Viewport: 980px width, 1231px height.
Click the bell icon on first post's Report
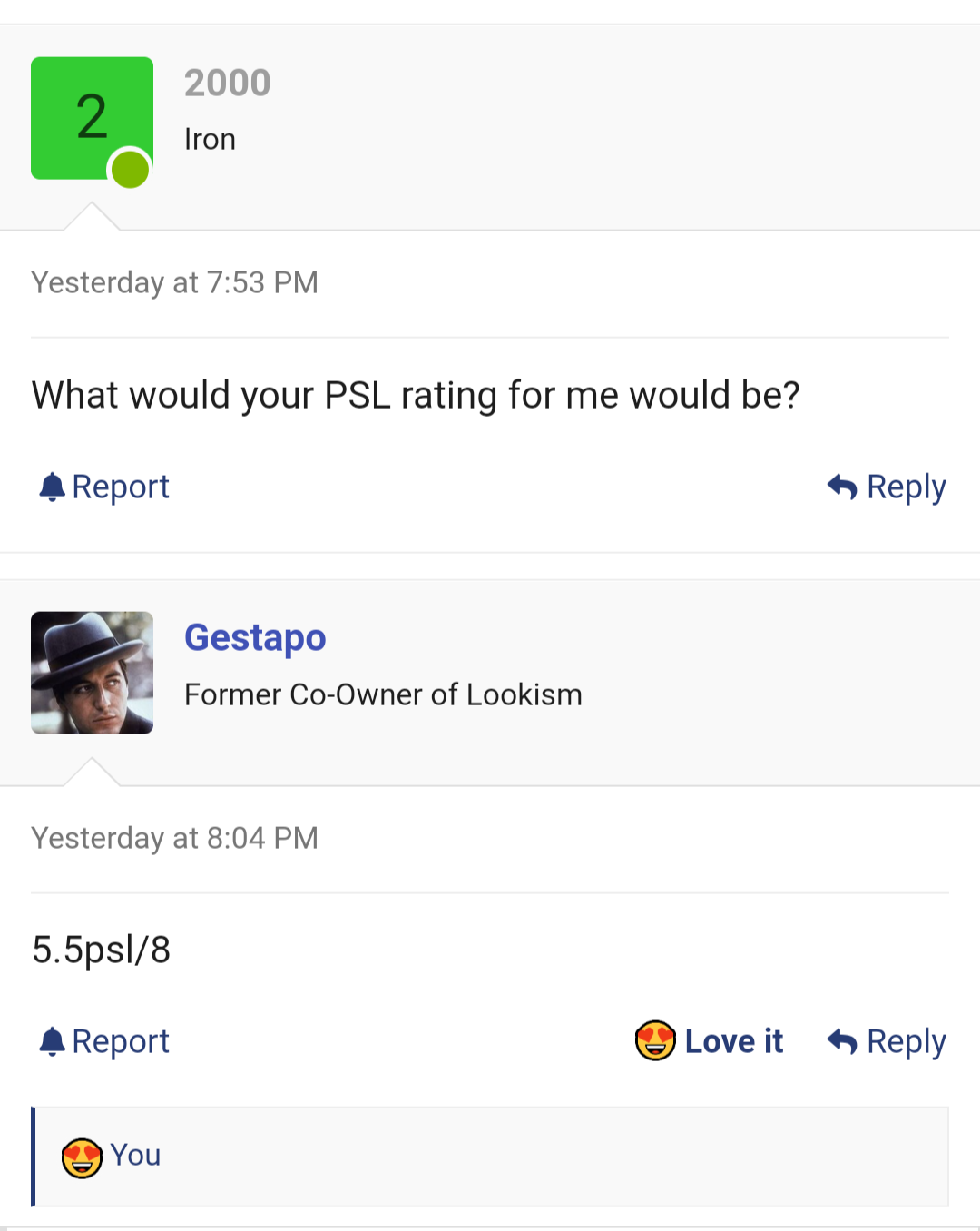pos(52,487)
